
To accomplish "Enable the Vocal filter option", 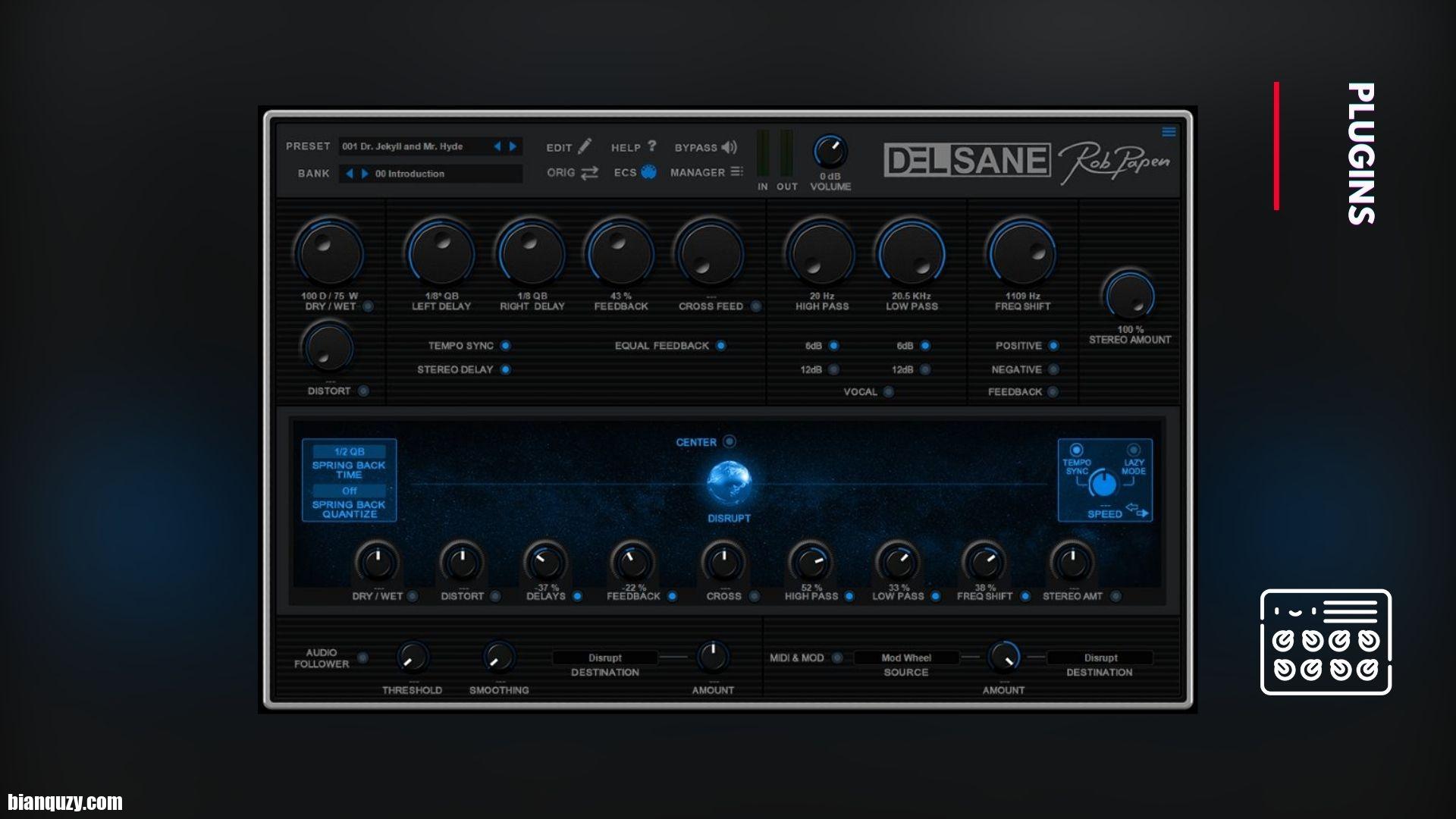I will (889, 392).
